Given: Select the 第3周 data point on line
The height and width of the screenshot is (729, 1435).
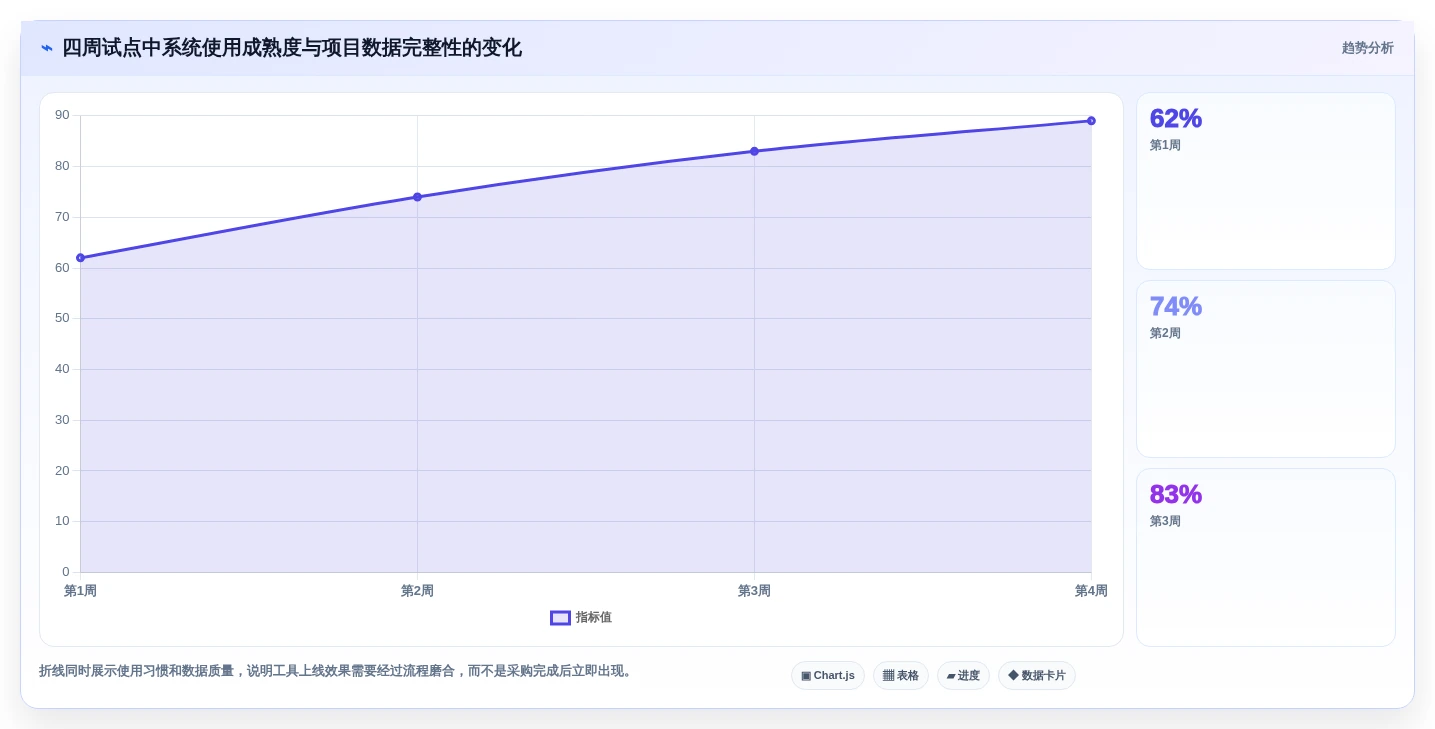Looking at the screenshot, I should tap(754, 151).
